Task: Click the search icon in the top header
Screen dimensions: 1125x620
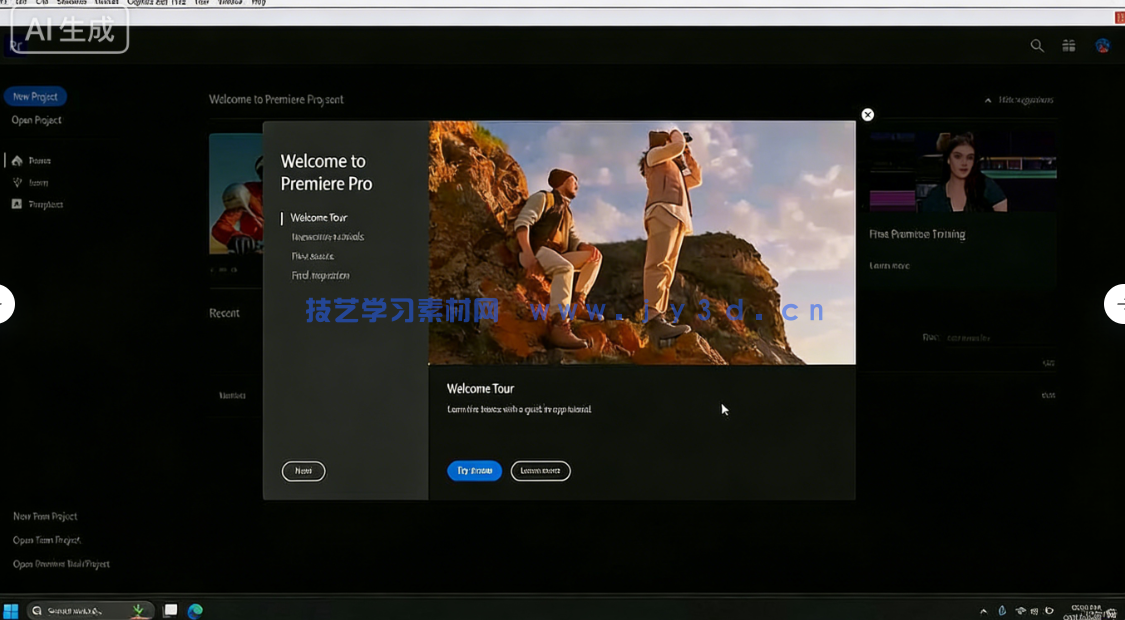Action: pos(1037,45)
